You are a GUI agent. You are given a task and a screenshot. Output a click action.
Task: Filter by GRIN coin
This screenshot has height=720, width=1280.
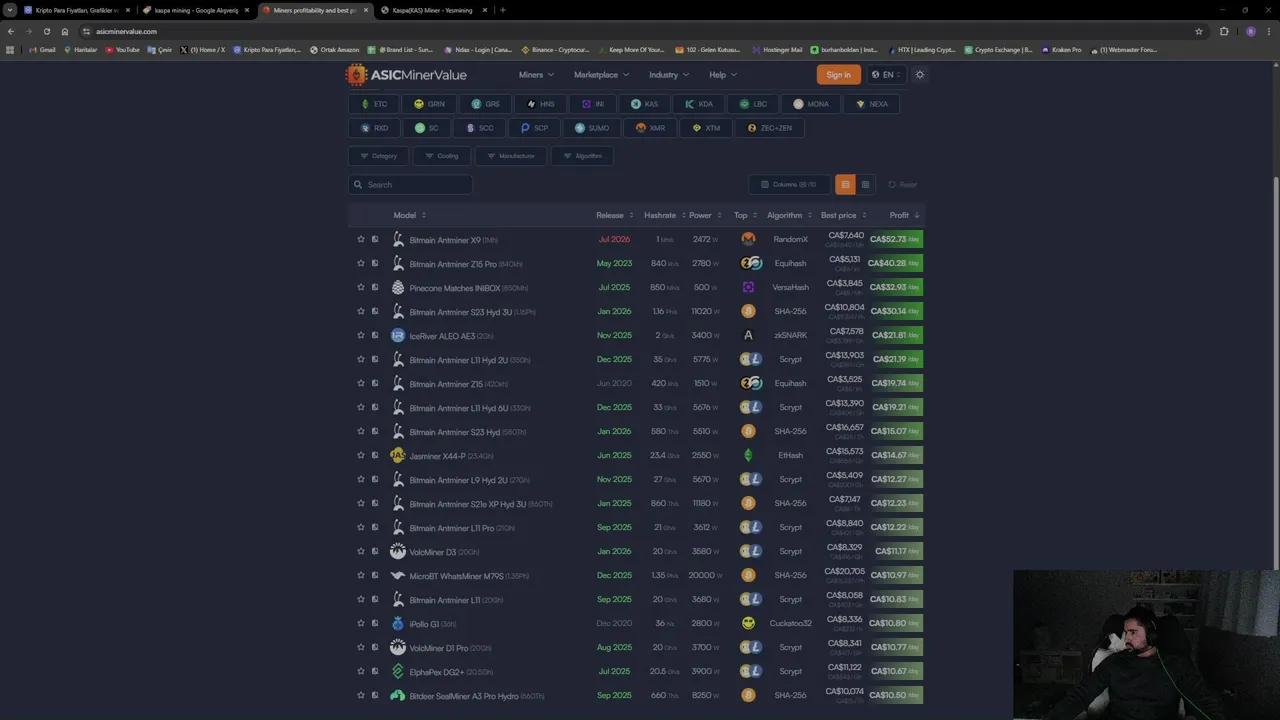(x=429, y=104)
